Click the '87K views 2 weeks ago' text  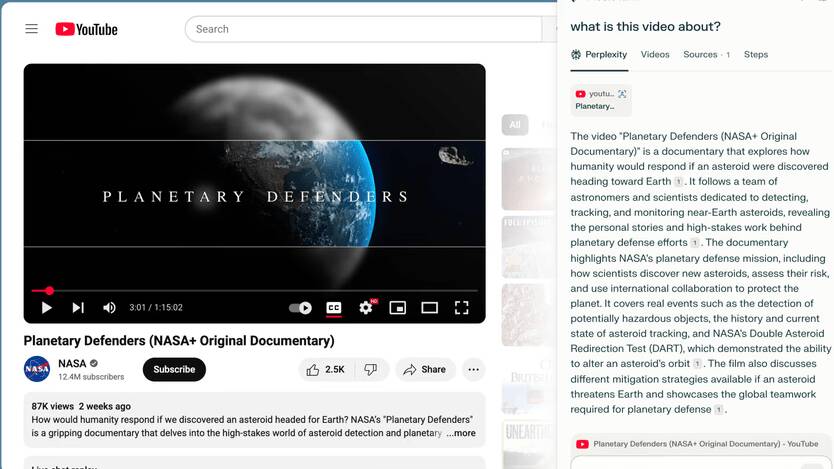point(81,406)
